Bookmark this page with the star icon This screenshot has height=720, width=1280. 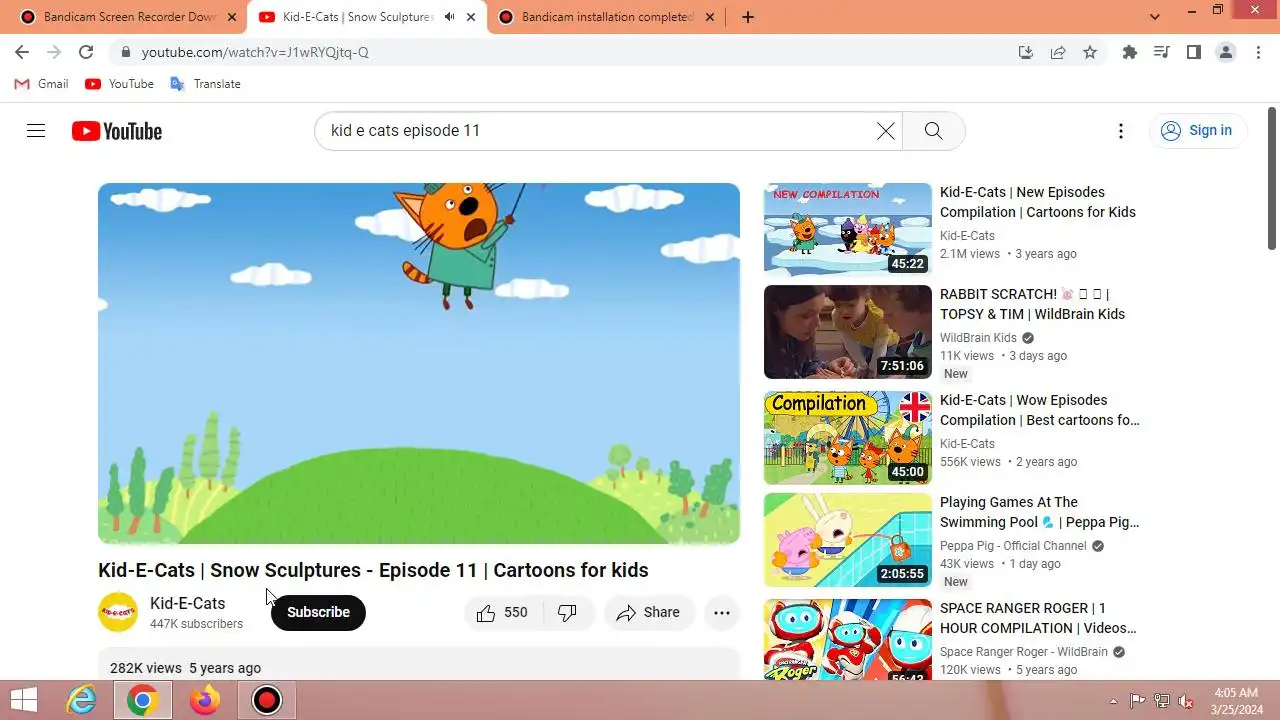[x=1090, y=52]
